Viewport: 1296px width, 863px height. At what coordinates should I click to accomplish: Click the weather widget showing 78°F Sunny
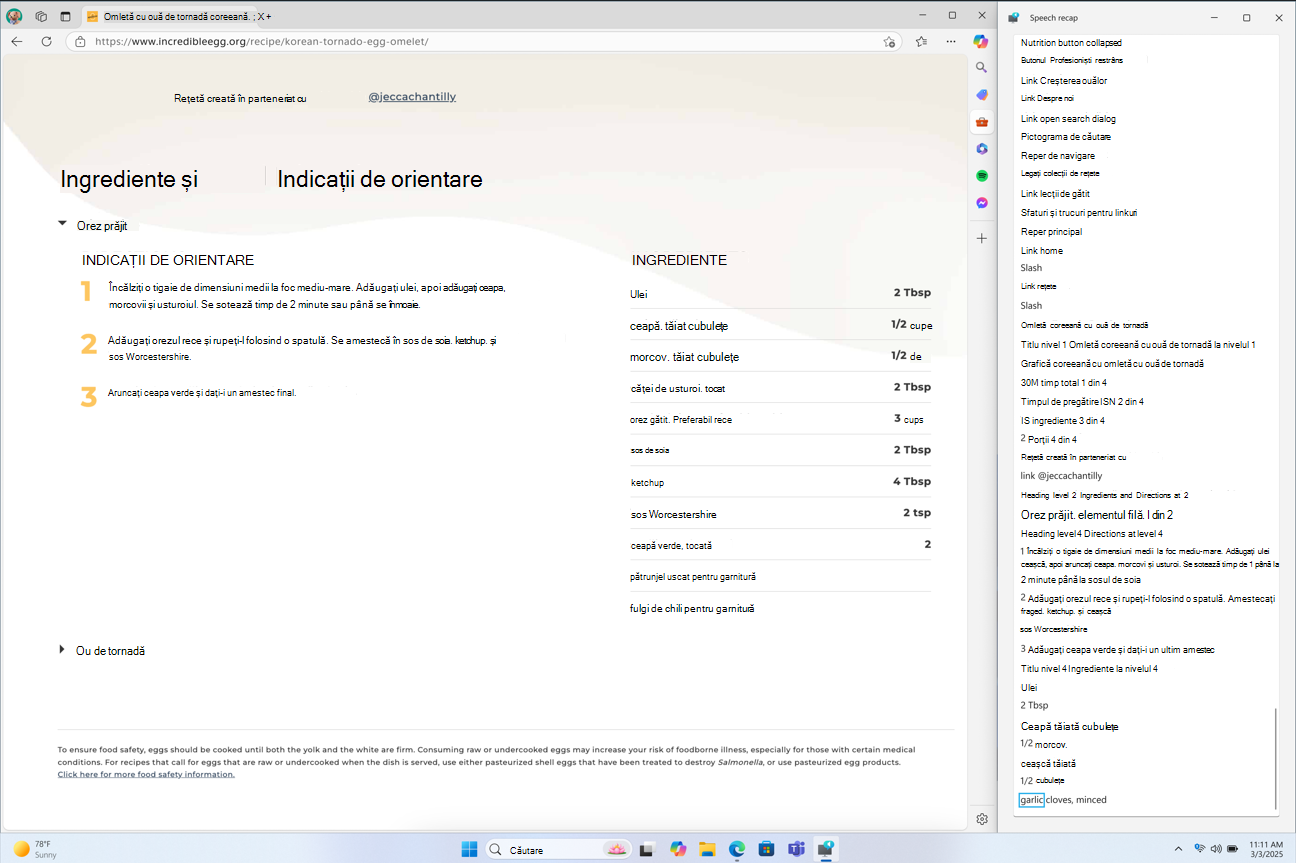(x=35, y=849)
